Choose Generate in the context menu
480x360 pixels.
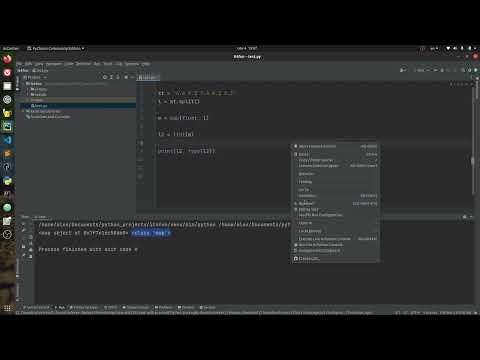coord(335,196)
